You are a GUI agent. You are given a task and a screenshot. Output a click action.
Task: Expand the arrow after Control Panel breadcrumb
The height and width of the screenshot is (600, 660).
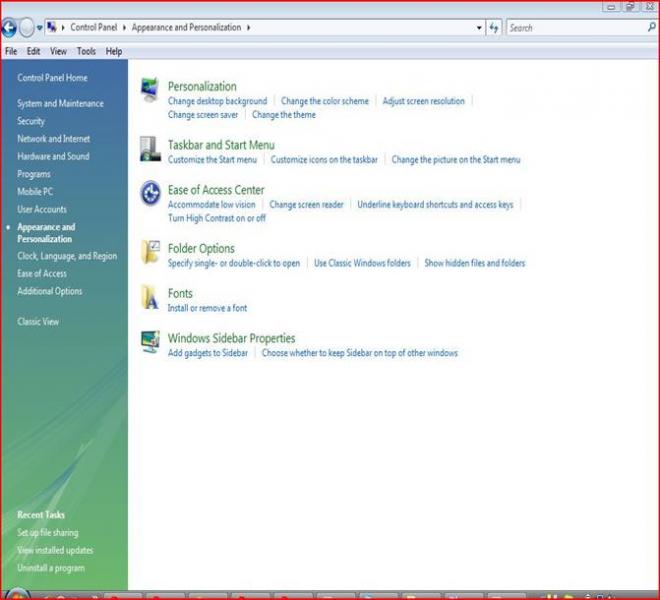[125, 28]
